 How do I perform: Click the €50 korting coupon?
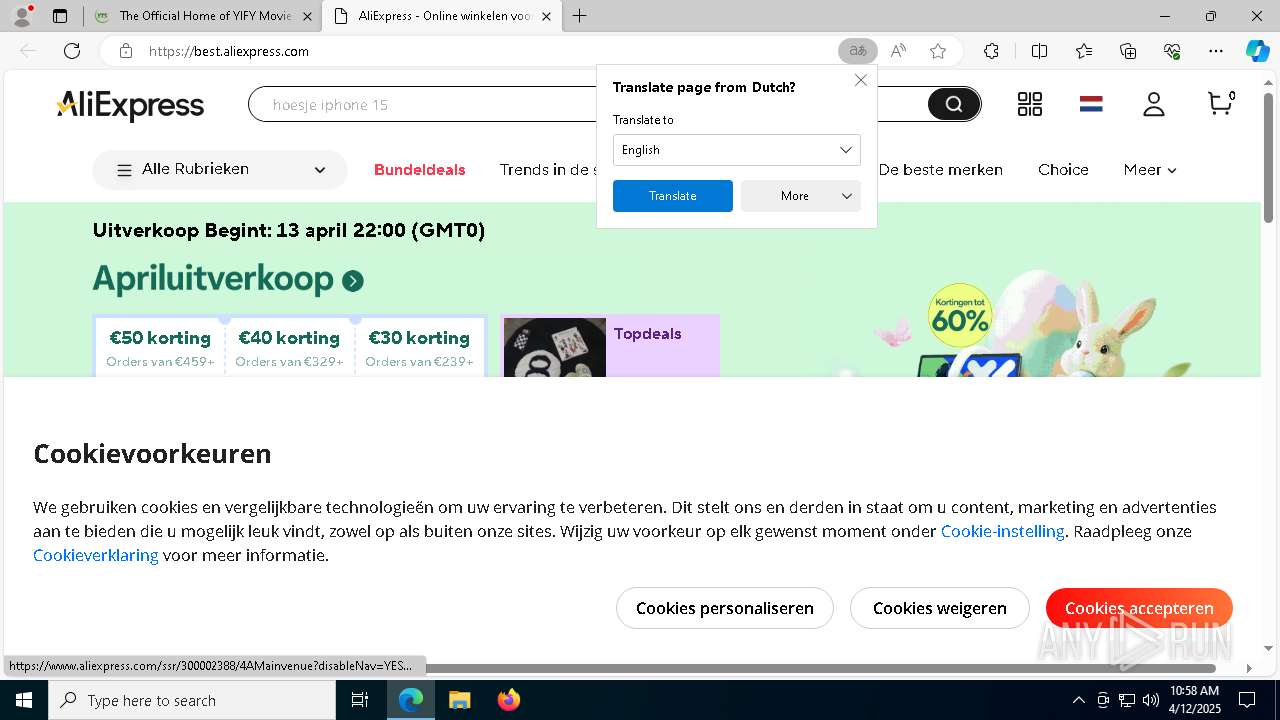point(160,347)
